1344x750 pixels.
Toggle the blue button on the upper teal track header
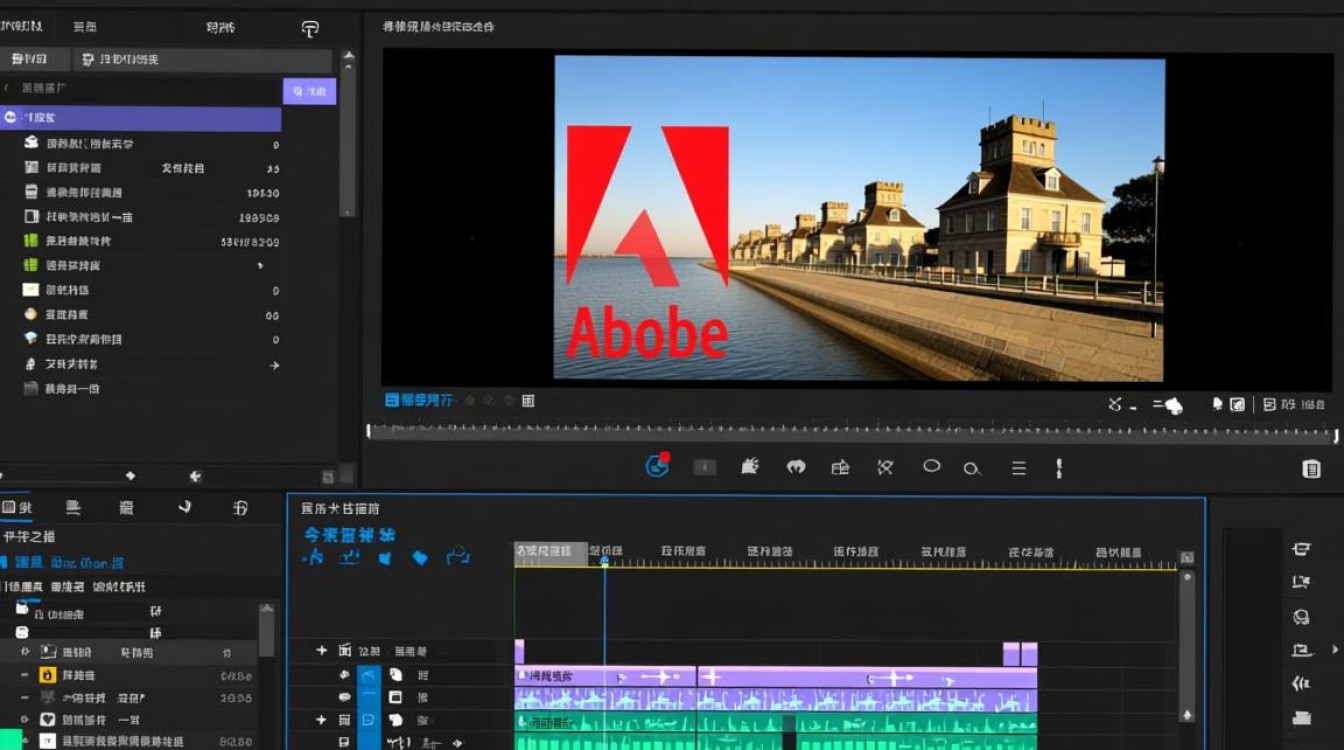[369, 720]
